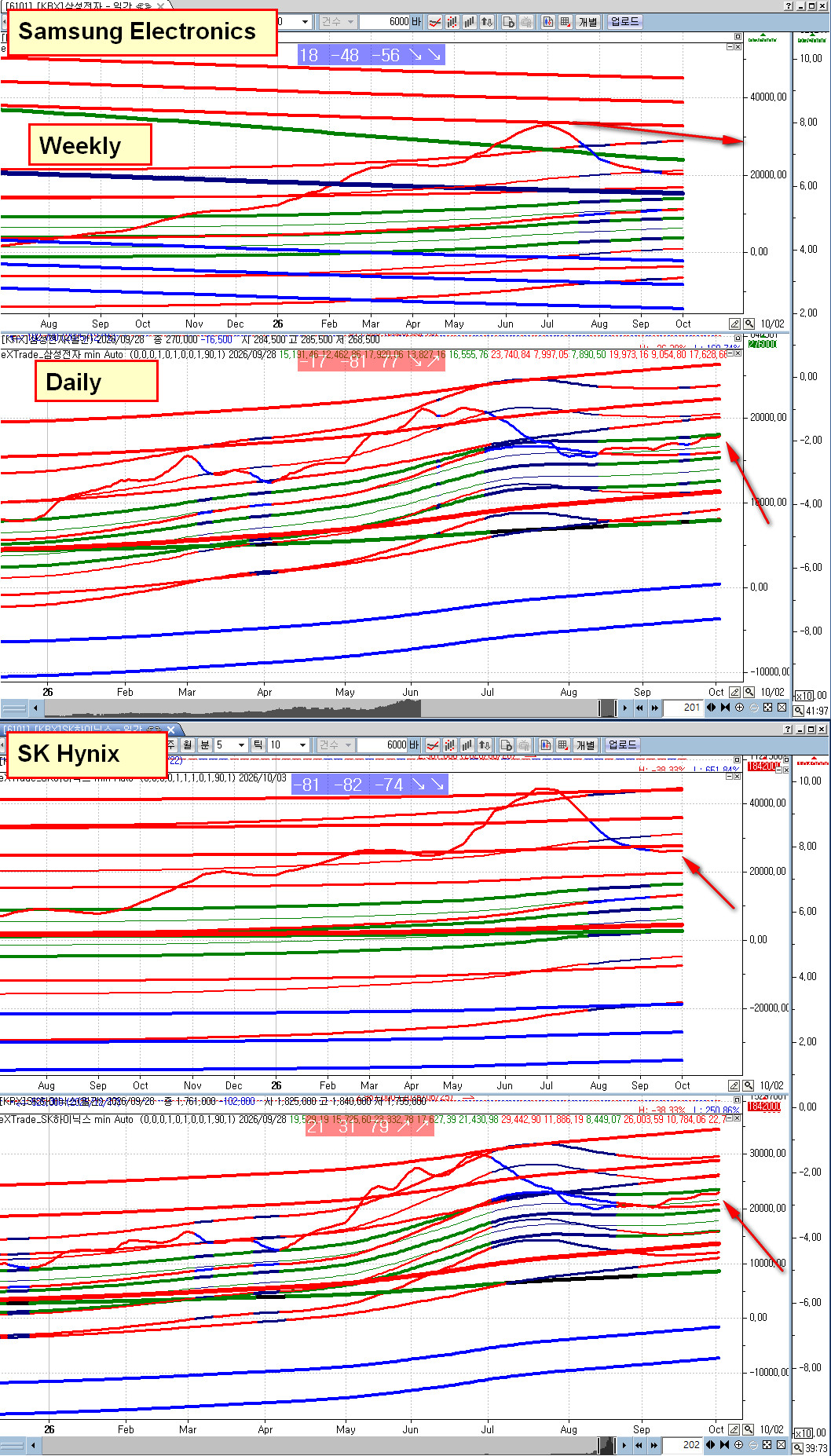The image size is (831, 1456).
Task: Click x10 scale button beside Samsung daily chart
Action: tap(804, 696)
